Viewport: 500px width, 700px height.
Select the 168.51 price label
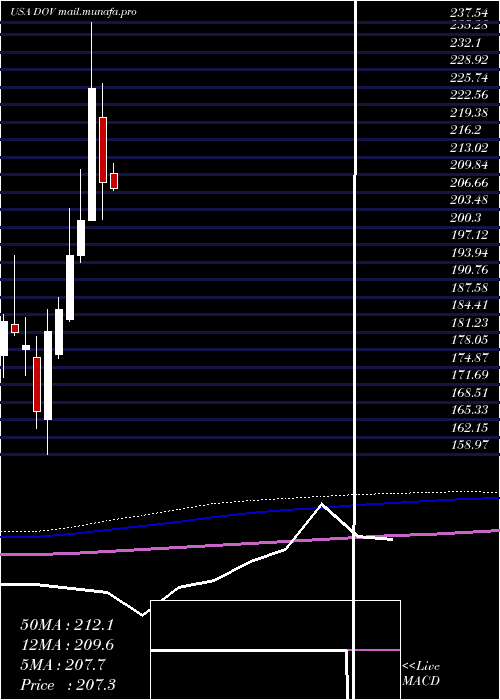point(469,393)
